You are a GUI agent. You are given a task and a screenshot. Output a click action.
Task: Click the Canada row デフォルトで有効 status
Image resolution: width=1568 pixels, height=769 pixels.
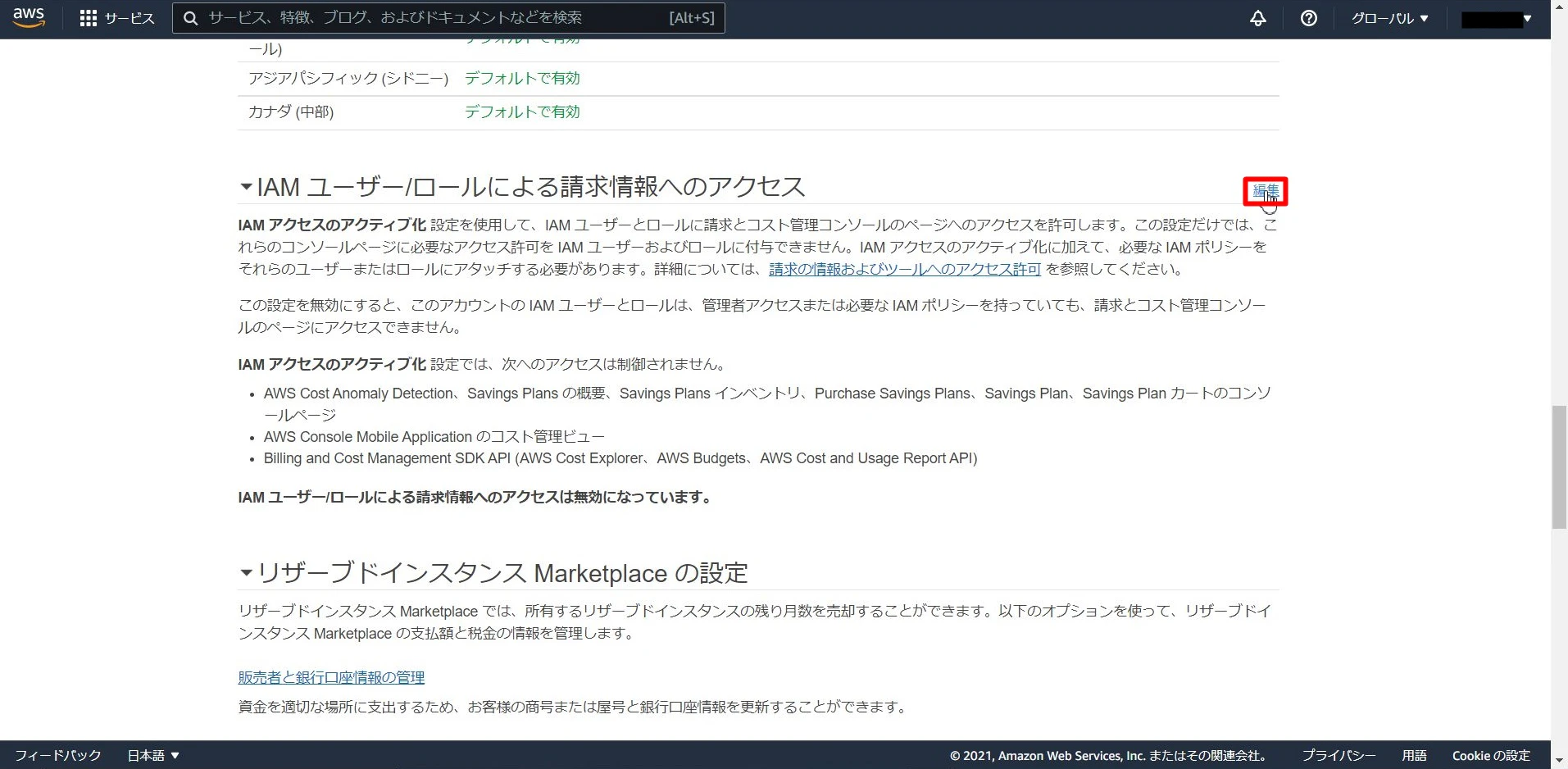click(x=522, y=111)
